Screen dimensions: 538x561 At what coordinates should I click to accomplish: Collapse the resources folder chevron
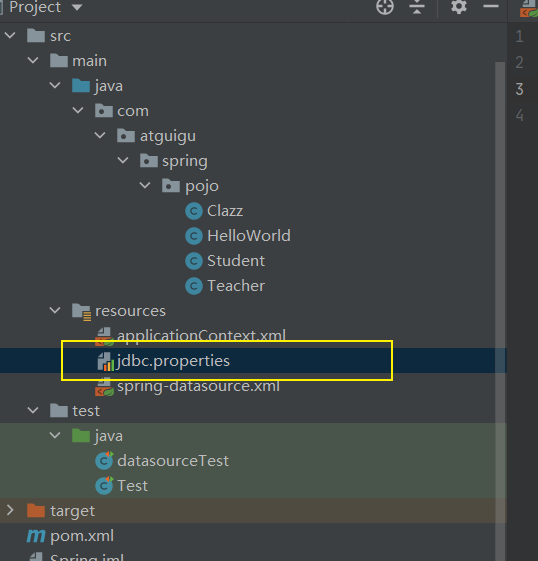[55, 311]
